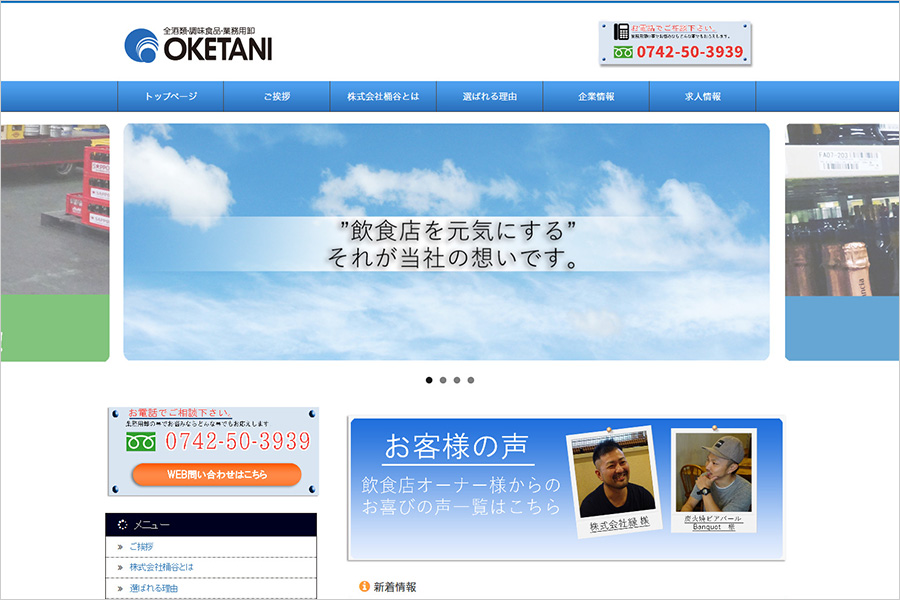Click the telephone icon in header banner
Screen dimensions: 900x600
621,32
